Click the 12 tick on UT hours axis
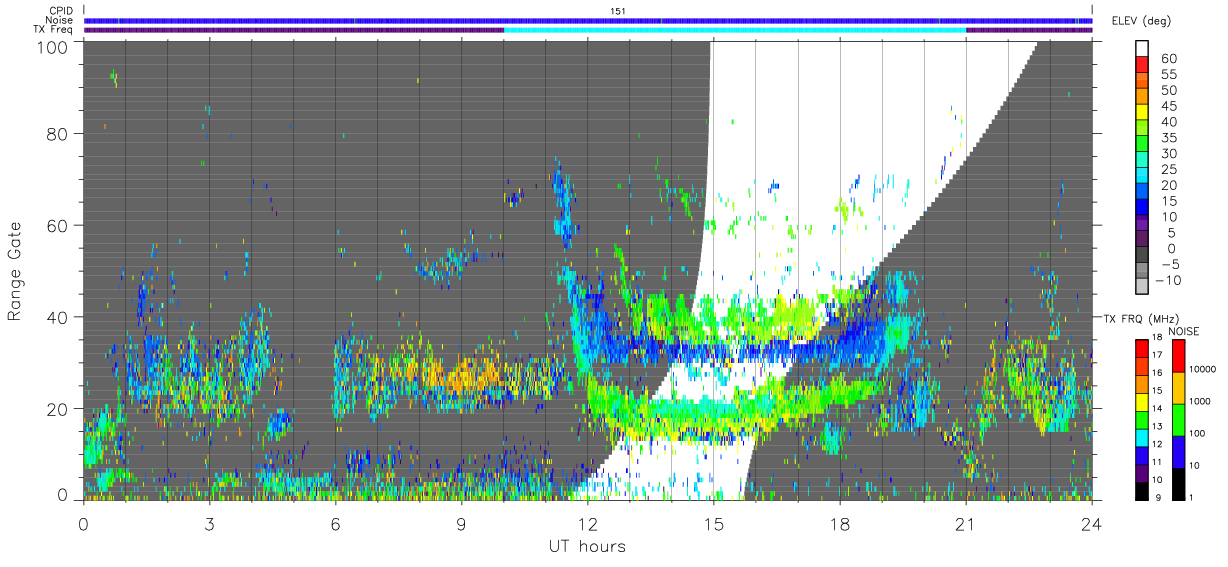Image resolution: width=1228 pixels, height=567 pixels. pos(588,523)
